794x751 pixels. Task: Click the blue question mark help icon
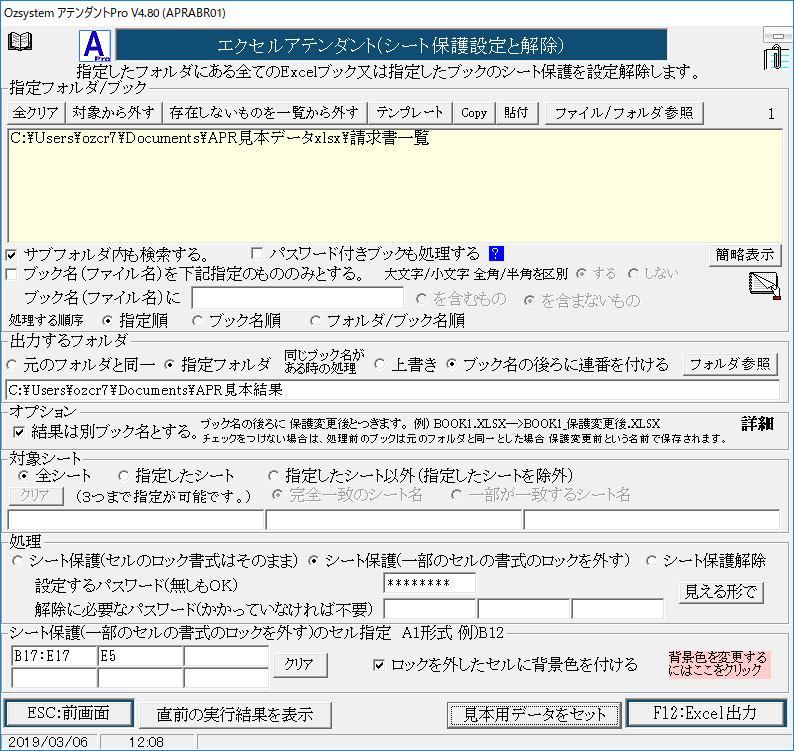(x=496, y=254)
